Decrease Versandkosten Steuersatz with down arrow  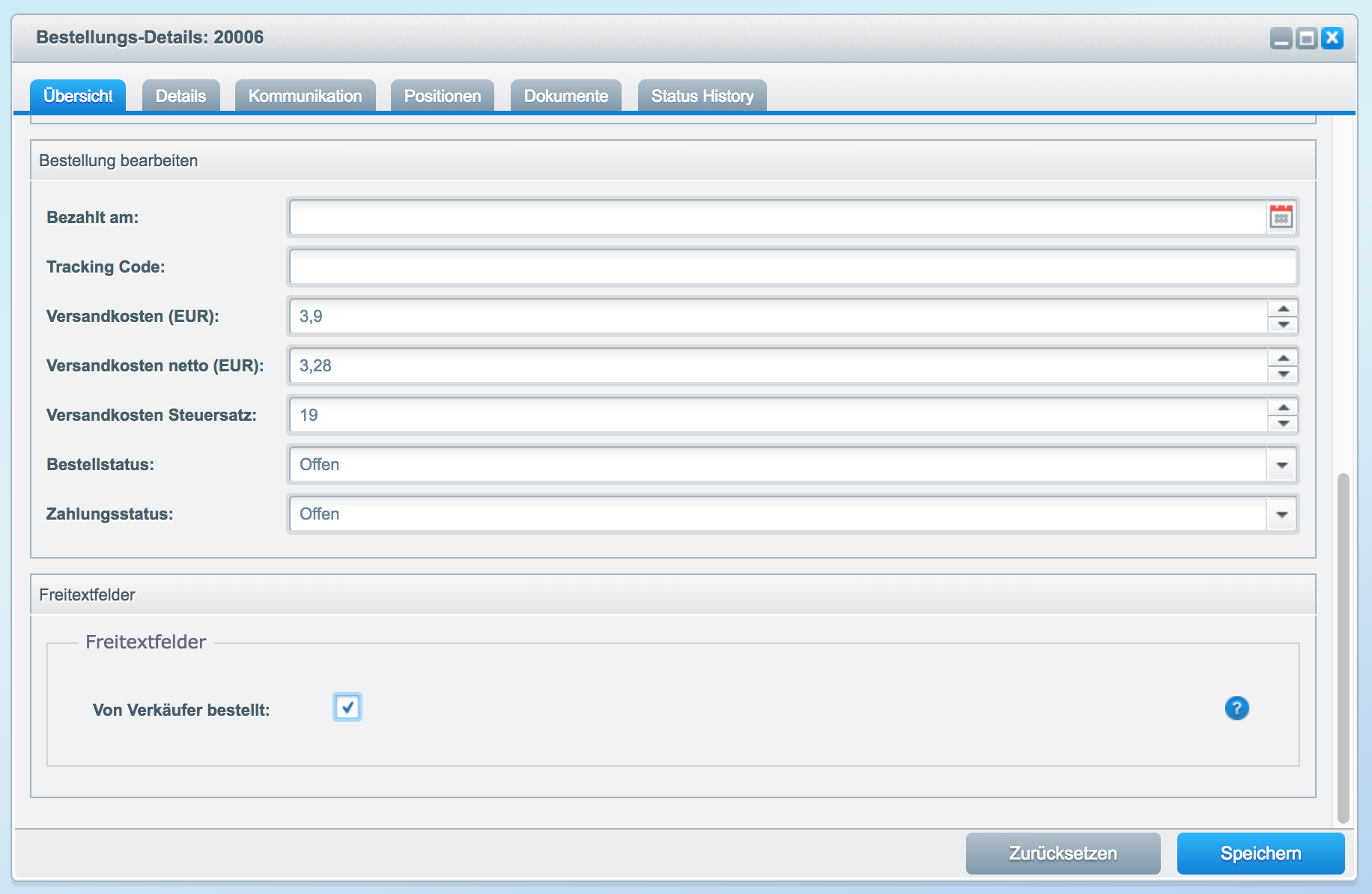pyautogui.click(x=1283, y=424)
